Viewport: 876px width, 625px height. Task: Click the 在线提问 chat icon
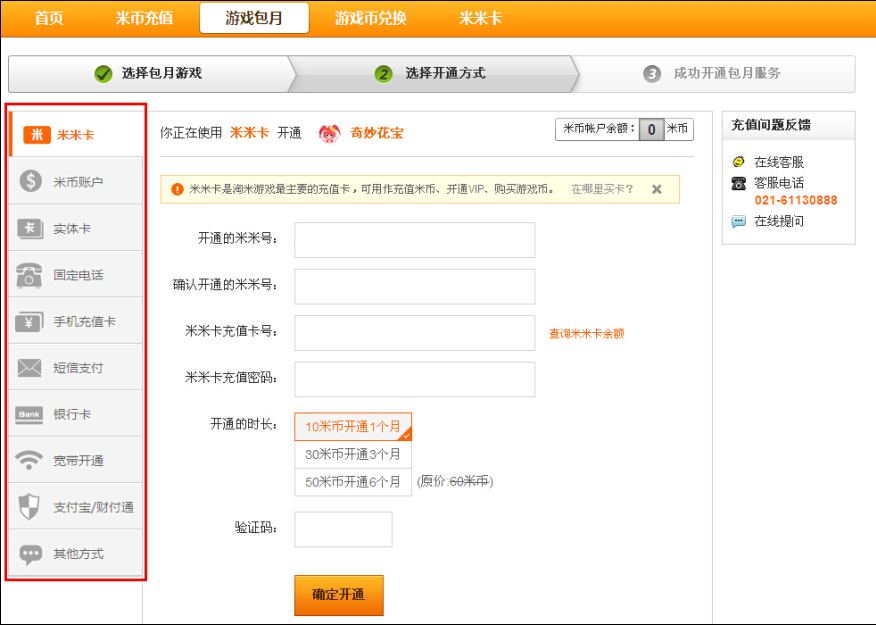(739, 221)
